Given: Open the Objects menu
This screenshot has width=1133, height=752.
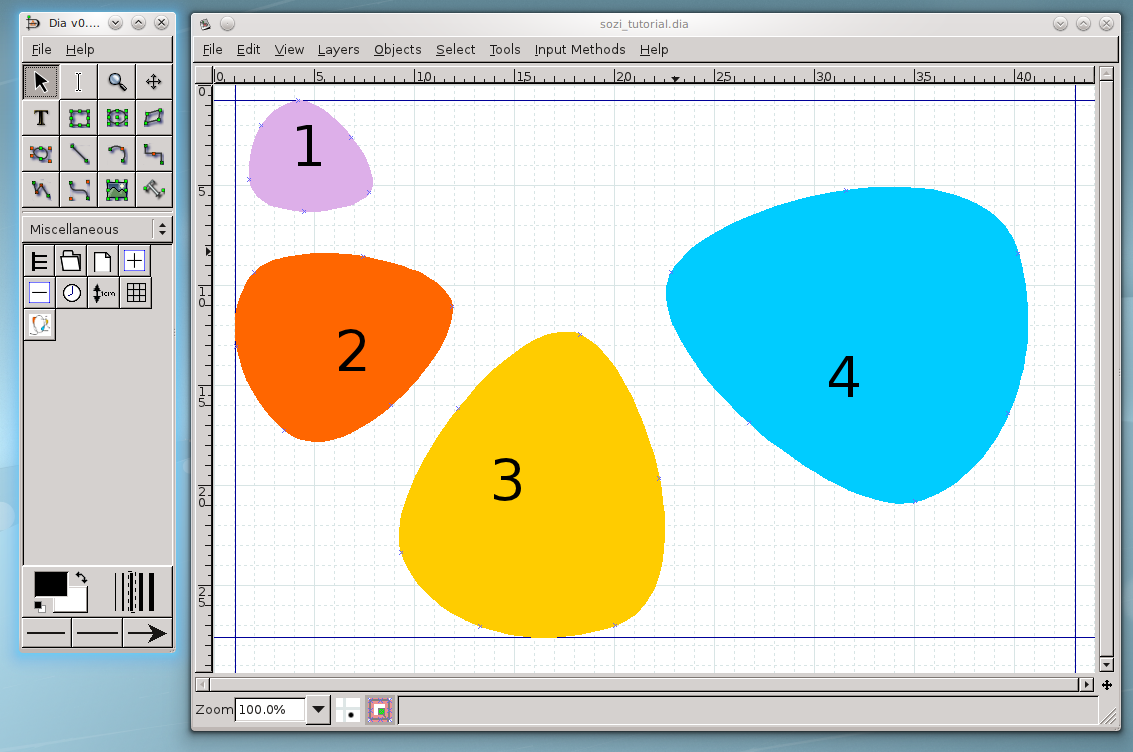Looking at the screenshot, I should click(397, 49).
